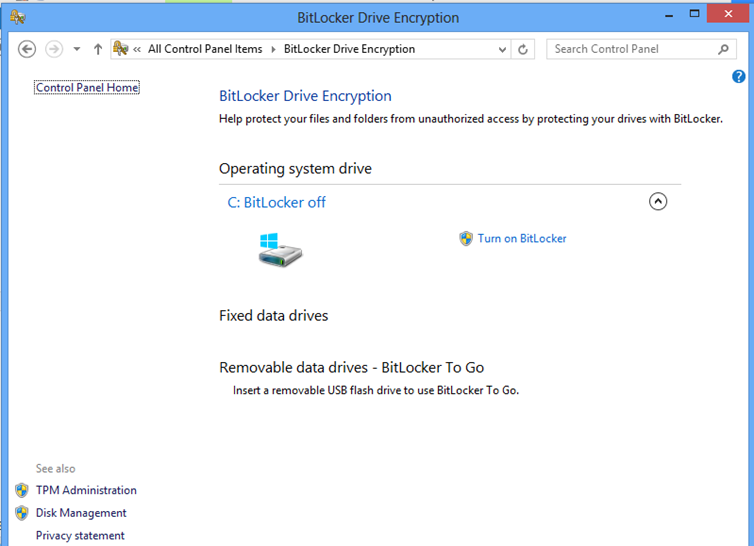Click the BitLocker Drive Encryption page title
Screen dimensions: 754x546
305,96
